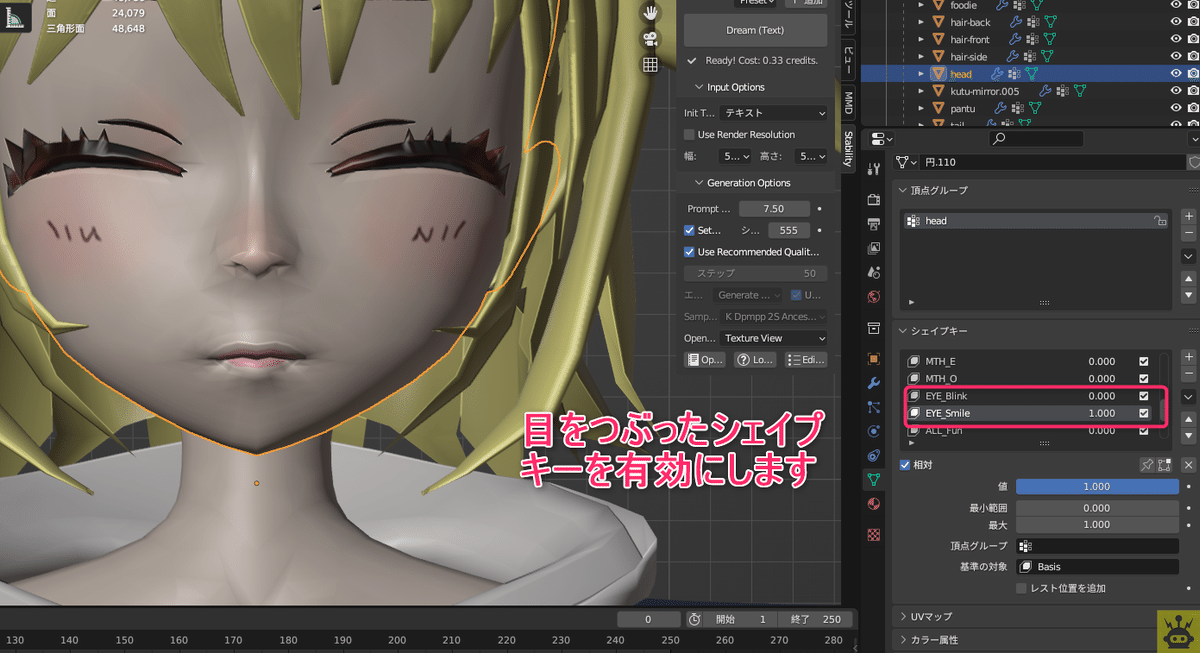This screenshot has width=1200, height=653.
Task: Remove the selected shape key minus
Action: (x=1189, y=373)
